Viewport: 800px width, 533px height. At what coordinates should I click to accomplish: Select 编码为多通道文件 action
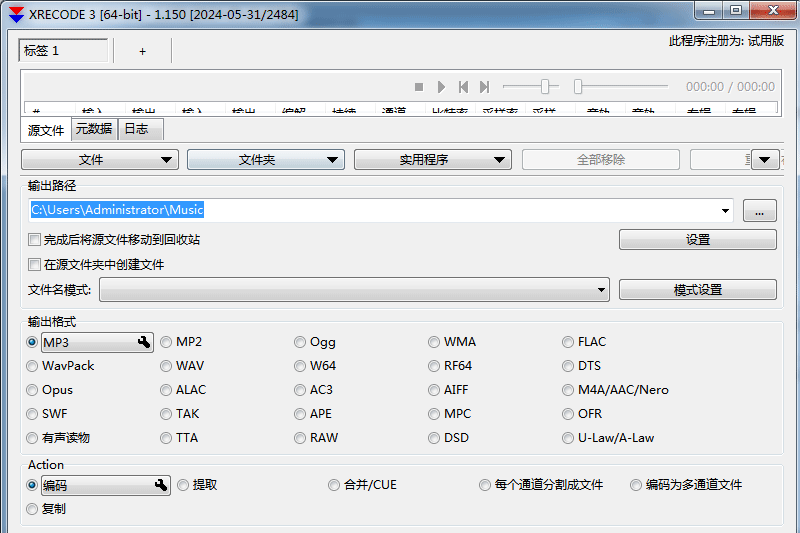[x=636, y=485]
